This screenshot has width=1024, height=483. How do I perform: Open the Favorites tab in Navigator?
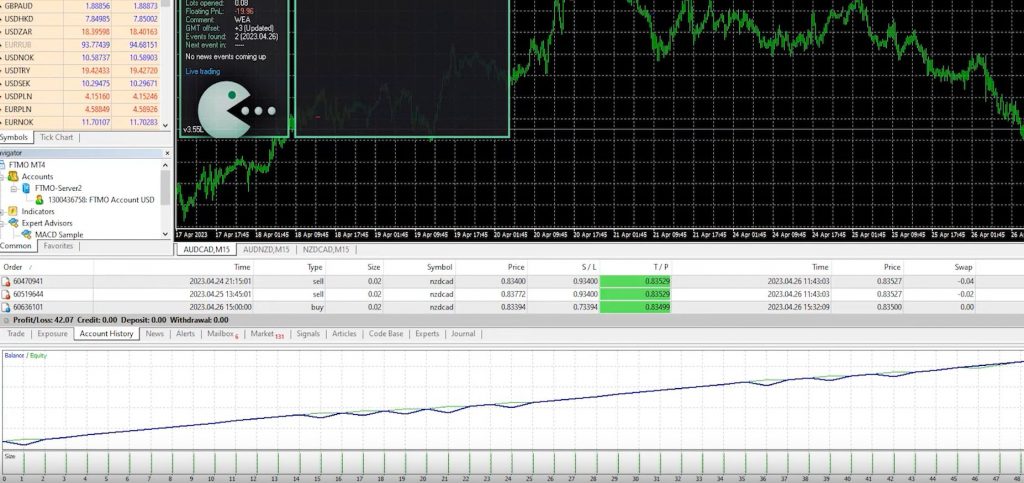pyautogui.click(x=58, y=246)
